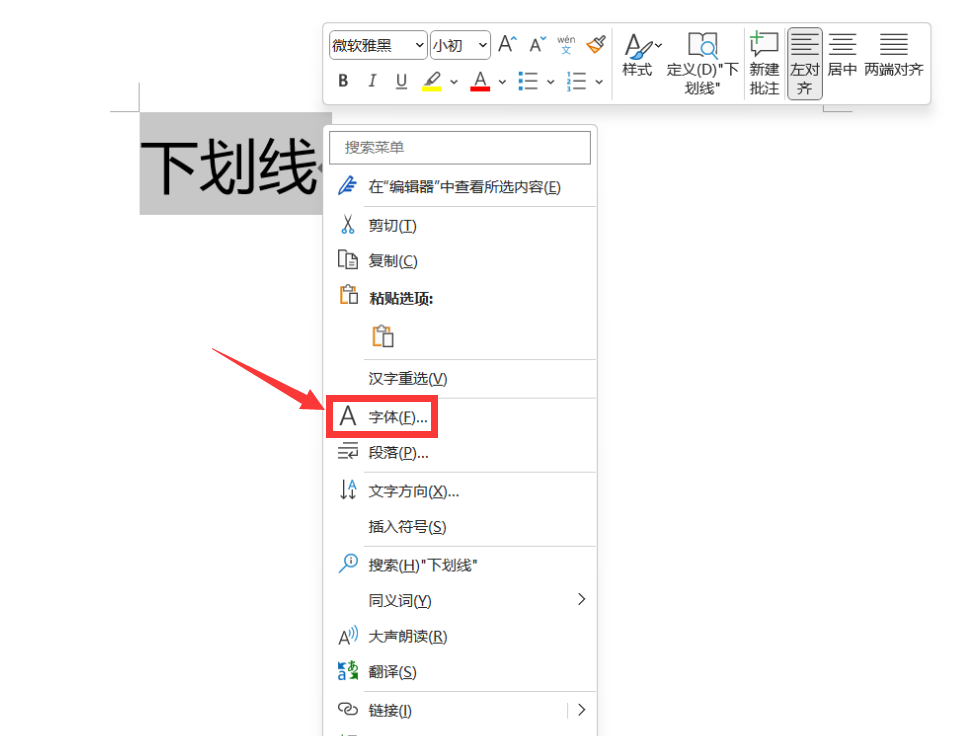Image resolution: width=964 pixels, height=736 pixels.
Task: Toggle underline formatting
Action: 400,81
